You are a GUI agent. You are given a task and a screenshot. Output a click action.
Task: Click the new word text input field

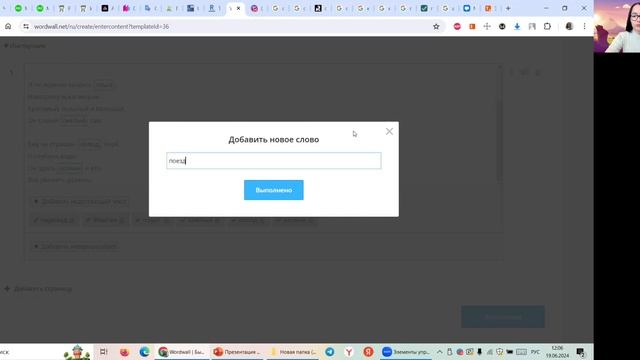coord(274,161)
